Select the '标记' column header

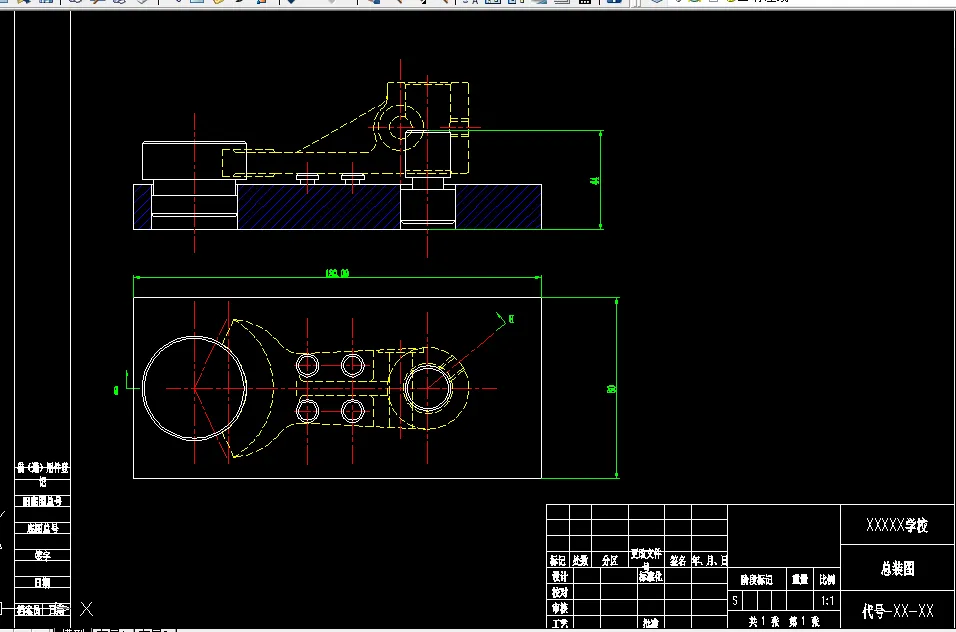(x=557, y=561)
